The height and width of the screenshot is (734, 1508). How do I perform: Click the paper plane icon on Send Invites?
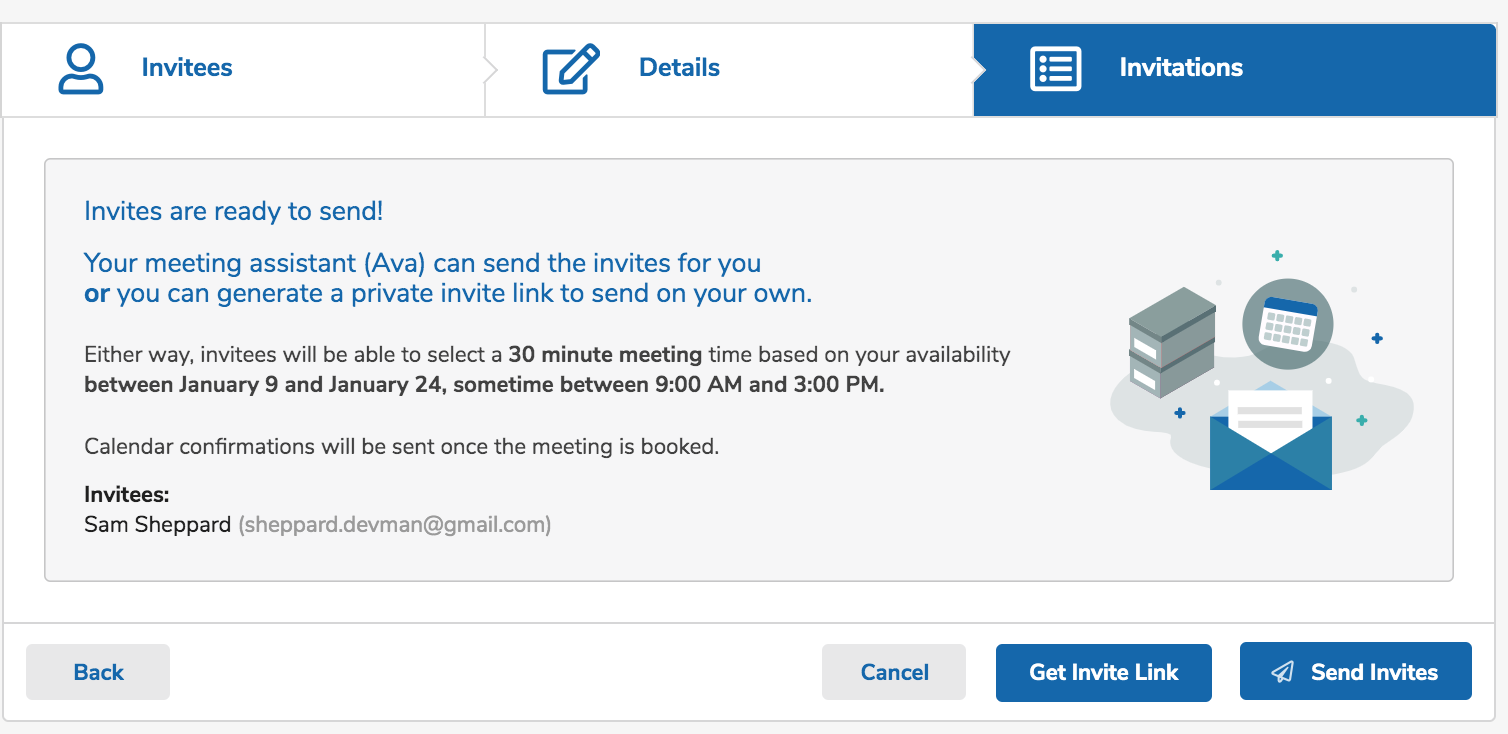tap(1282, 673)
